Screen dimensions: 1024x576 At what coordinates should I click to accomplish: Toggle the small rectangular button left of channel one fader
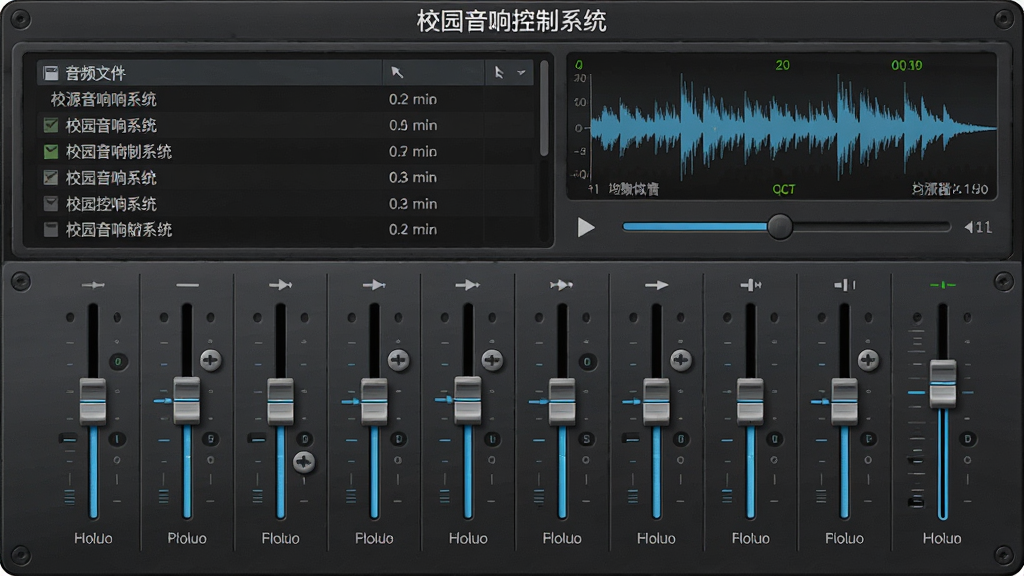[68, 438]
